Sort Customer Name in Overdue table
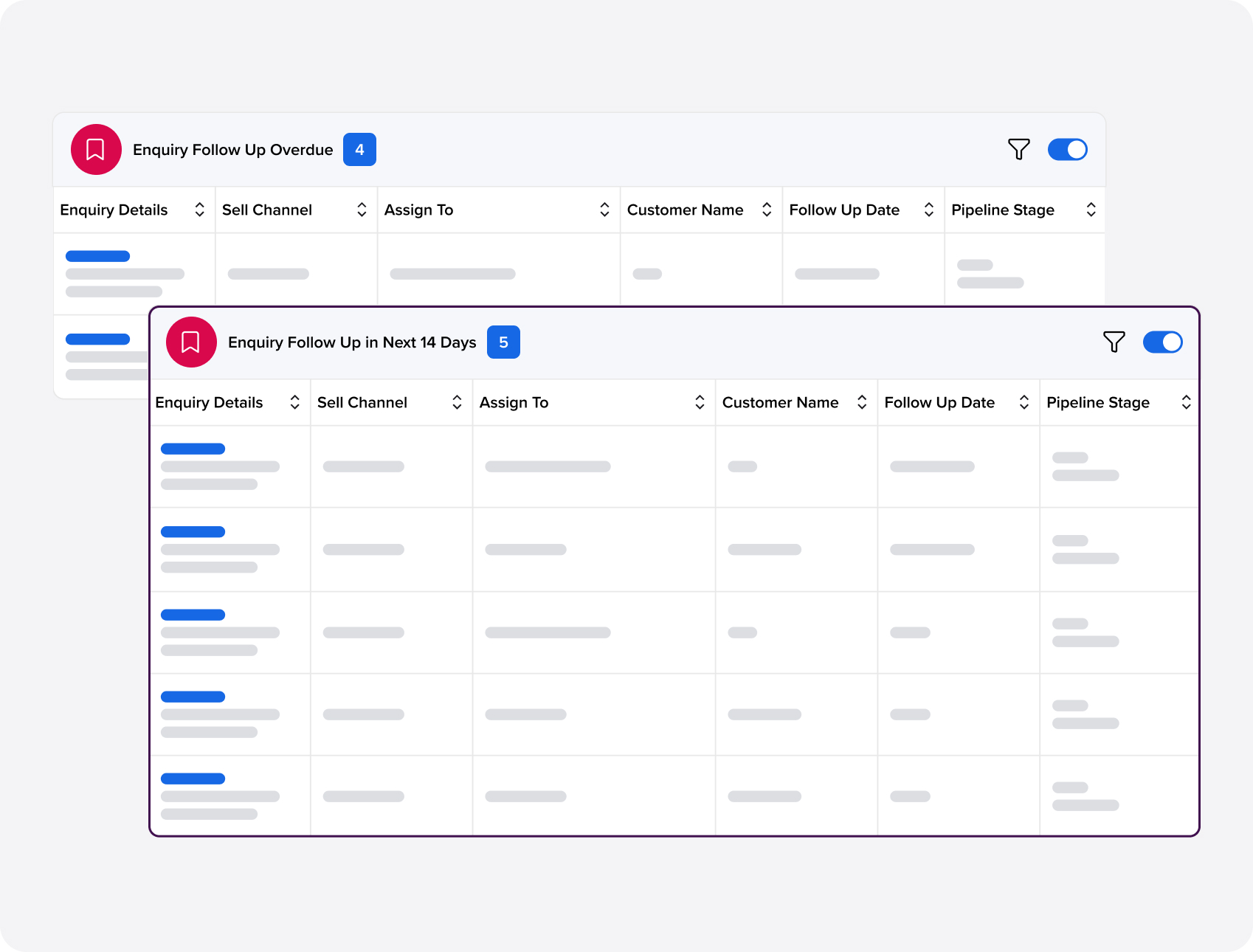The width and height of the screenshot is (1253, 952). pyautogui.click(x=767, y=210)
